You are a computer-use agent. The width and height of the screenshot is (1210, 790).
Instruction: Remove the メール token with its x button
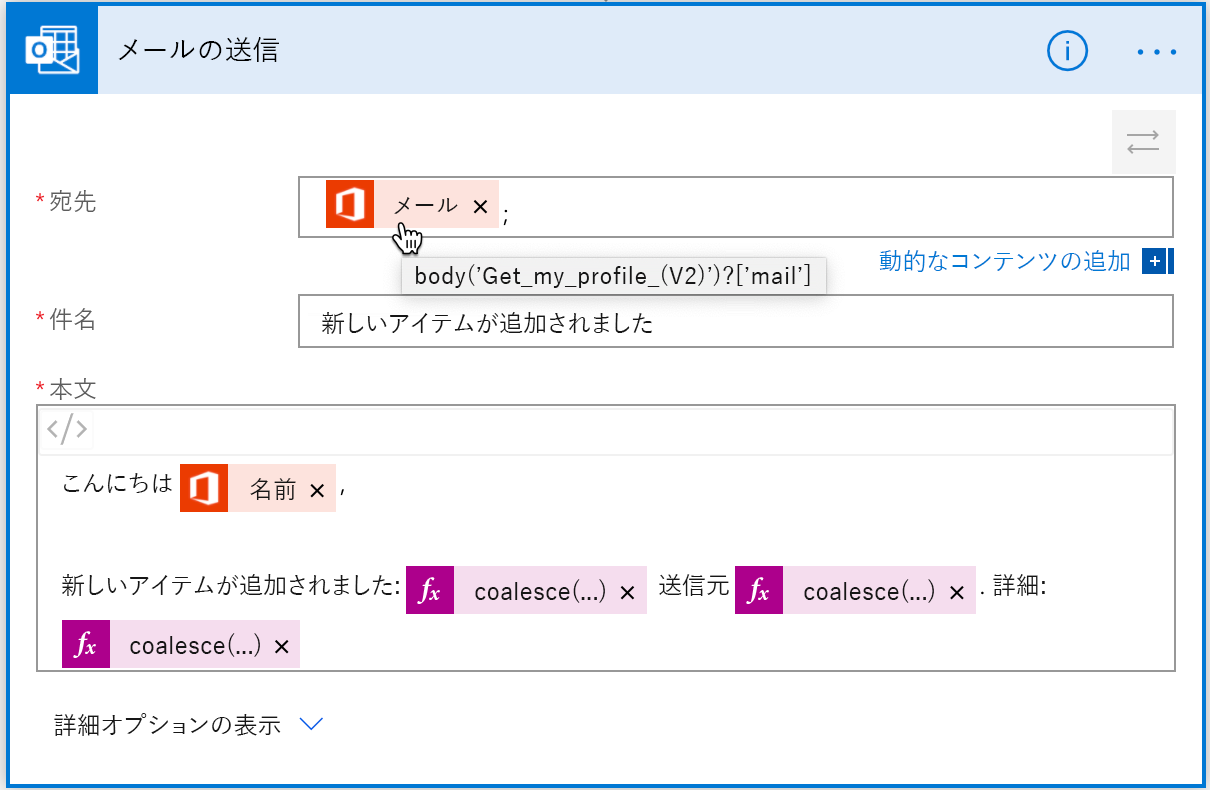[481, 205]
